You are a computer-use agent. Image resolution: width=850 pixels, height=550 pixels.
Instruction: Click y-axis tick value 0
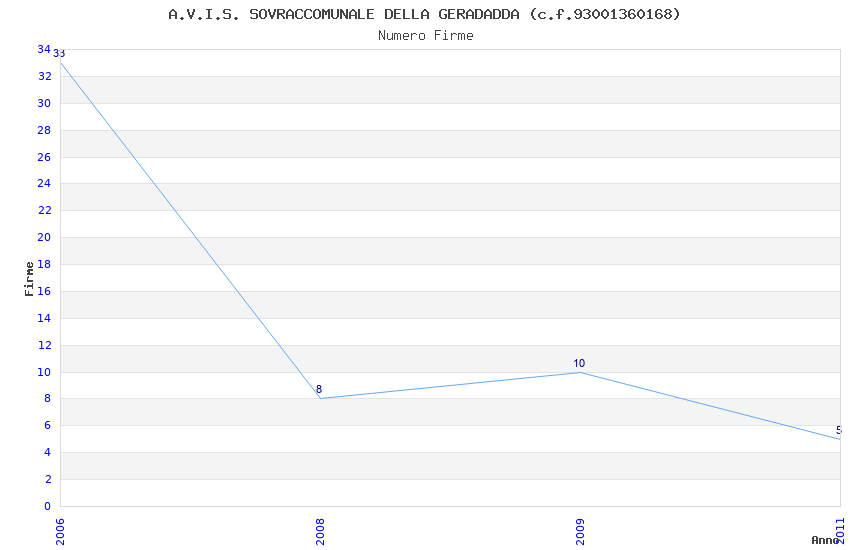pyautogui.click(x=48, y=506)
